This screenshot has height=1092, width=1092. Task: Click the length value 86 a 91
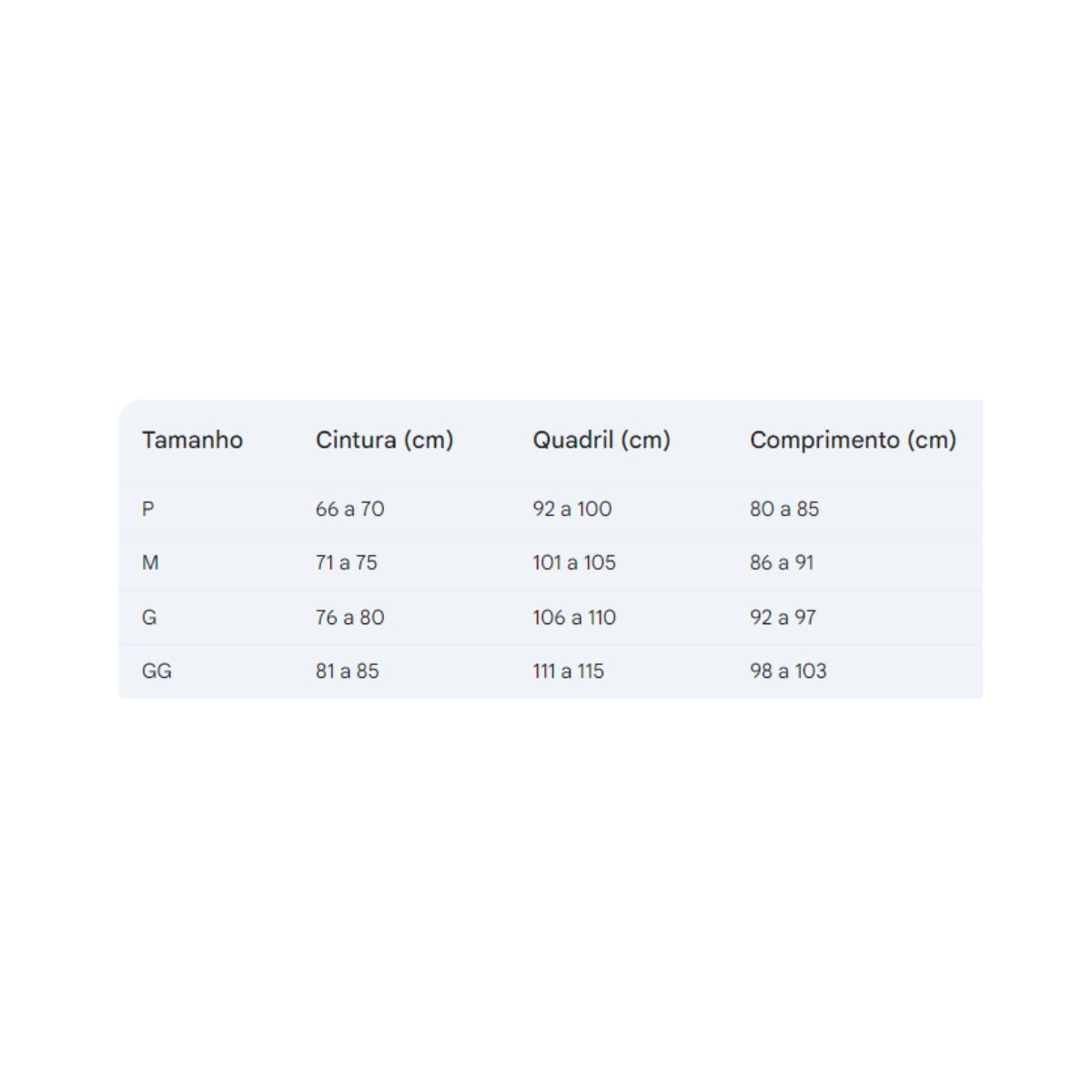click(x=781, y=563)
